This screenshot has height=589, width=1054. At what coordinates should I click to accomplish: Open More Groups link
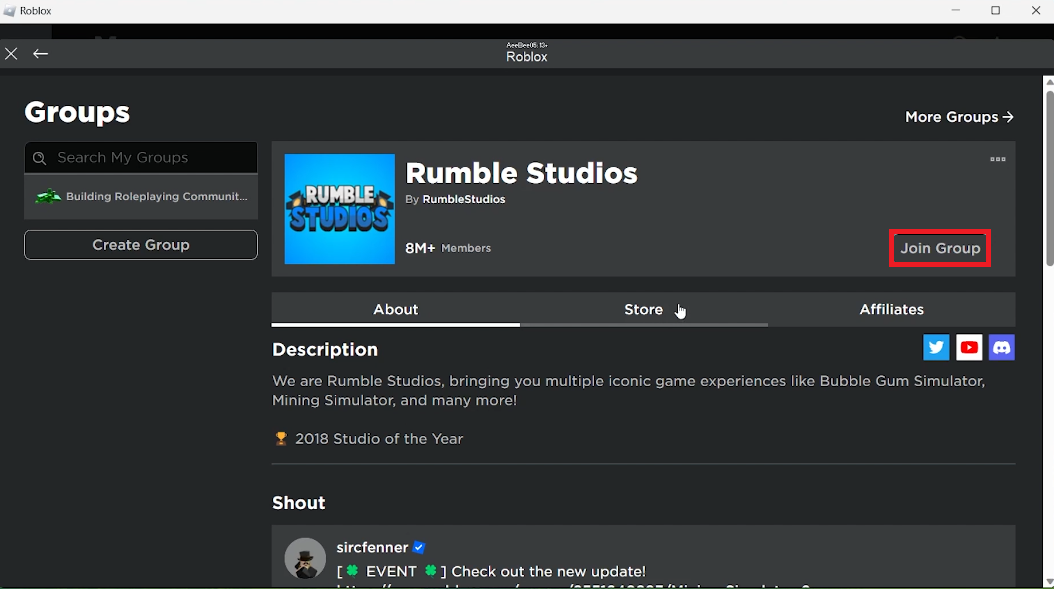959,117
